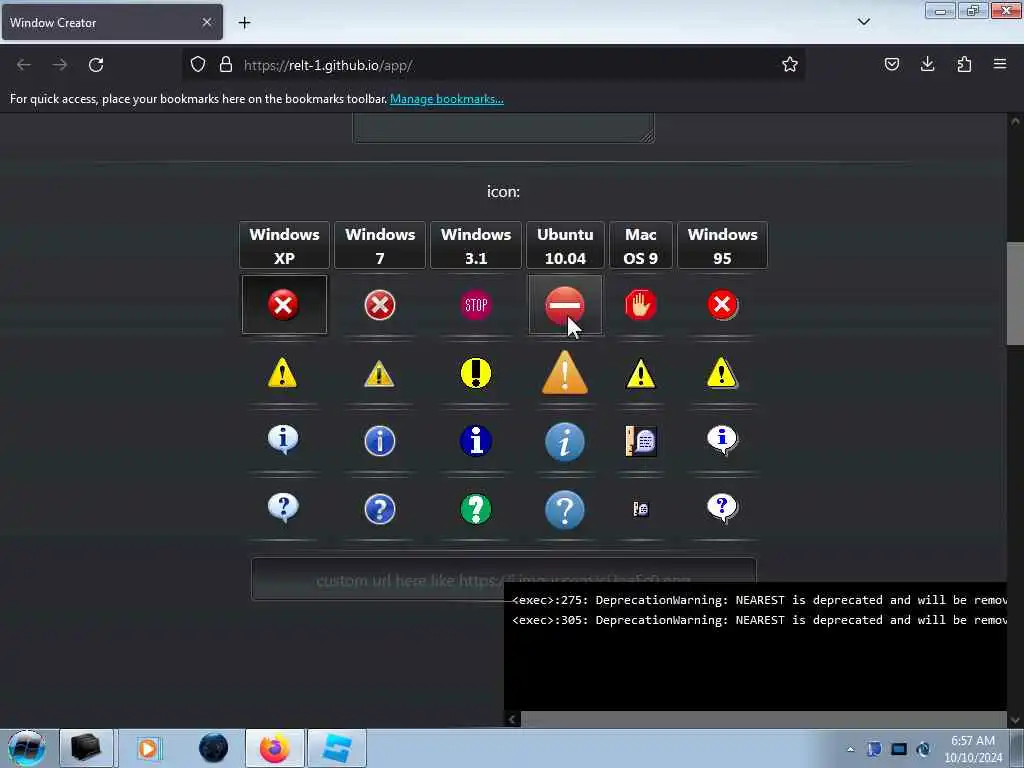Select the Windows 7 question mark icon
This screenshot has width=1024, height=768.
click(379, 509)
